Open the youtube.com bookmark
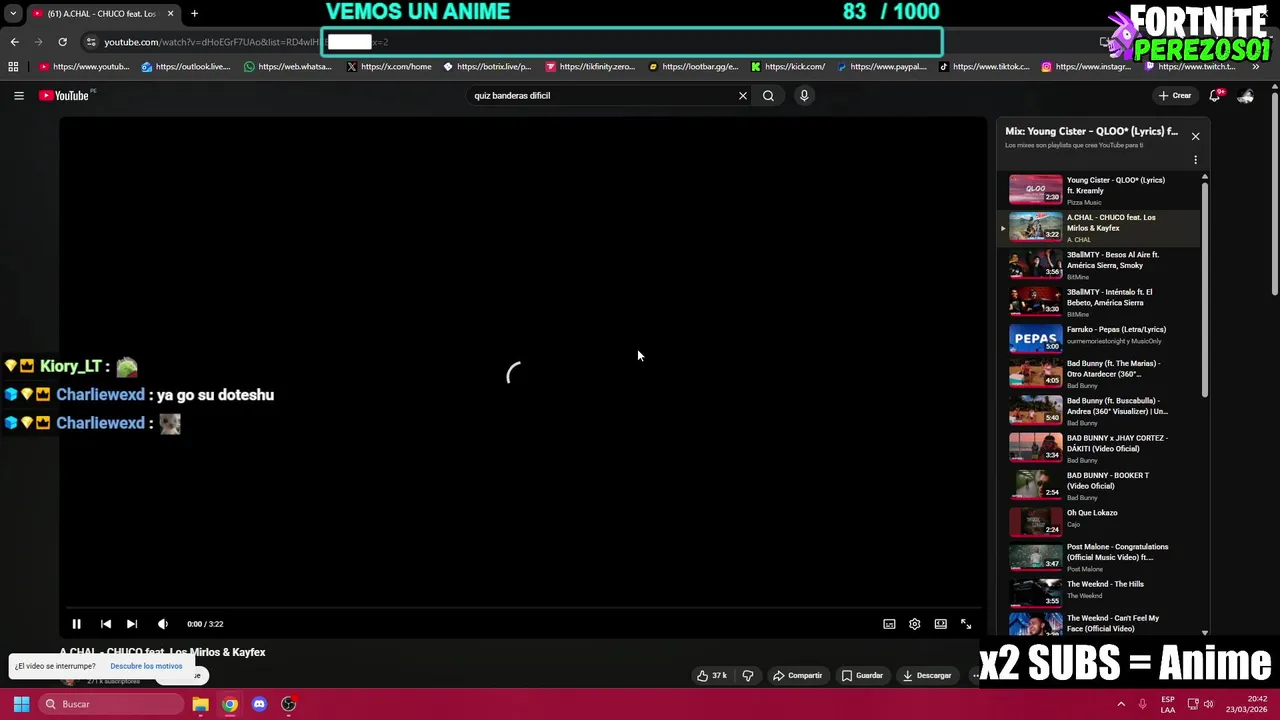 (x=84, y=67)
